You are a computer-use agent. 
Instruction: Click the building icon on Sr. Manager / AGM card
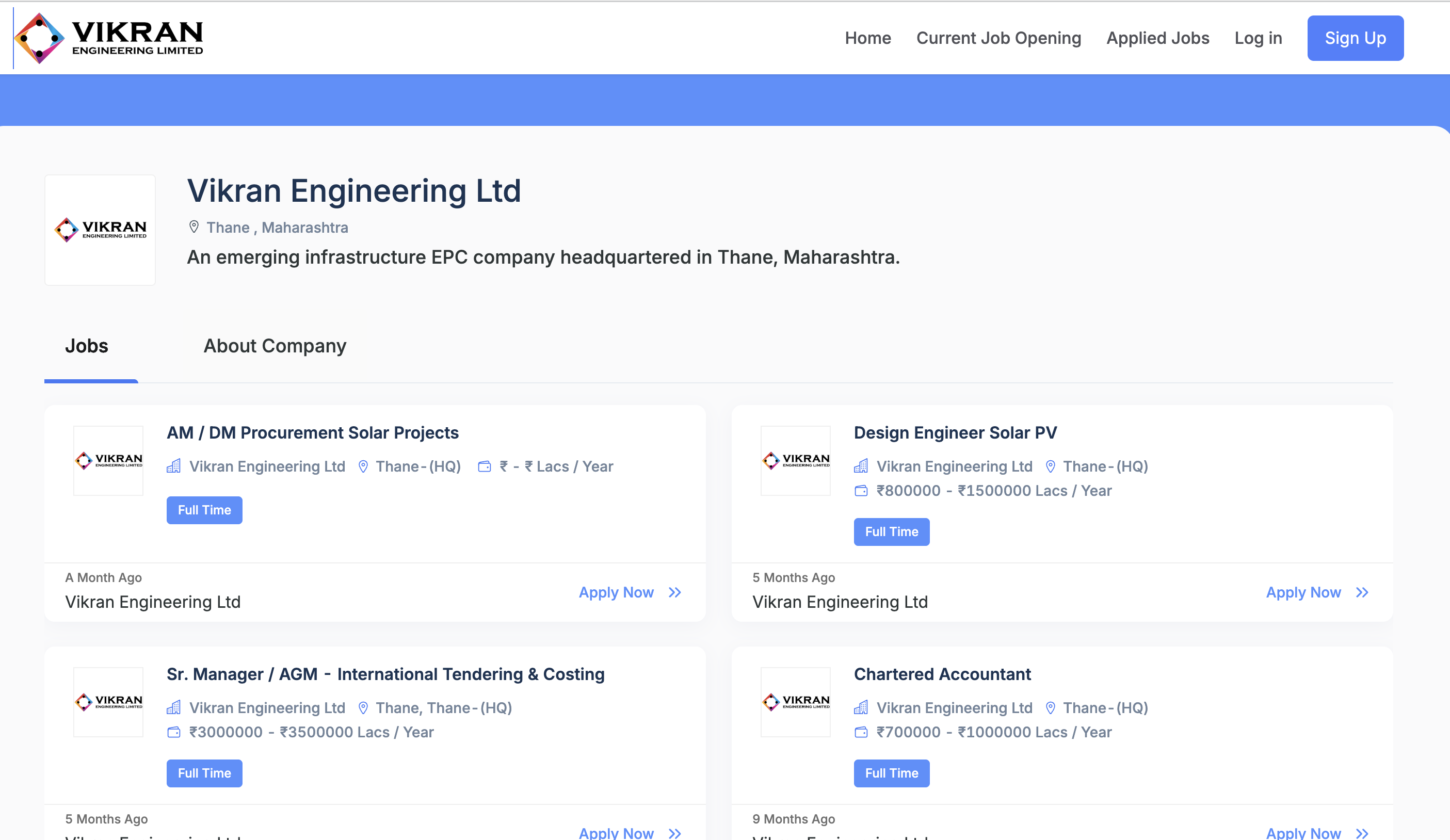pos(174,708)
